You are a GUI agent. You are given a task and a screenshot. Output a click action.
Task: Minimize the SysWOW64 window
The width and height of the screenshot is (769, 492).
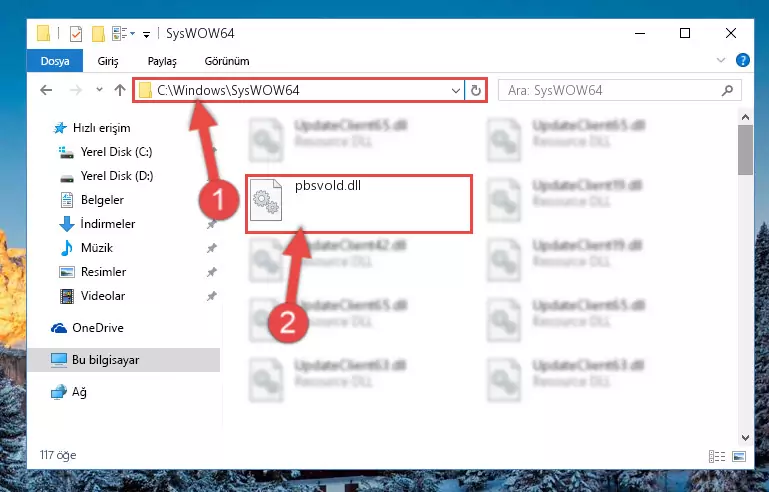coord(640,33)
